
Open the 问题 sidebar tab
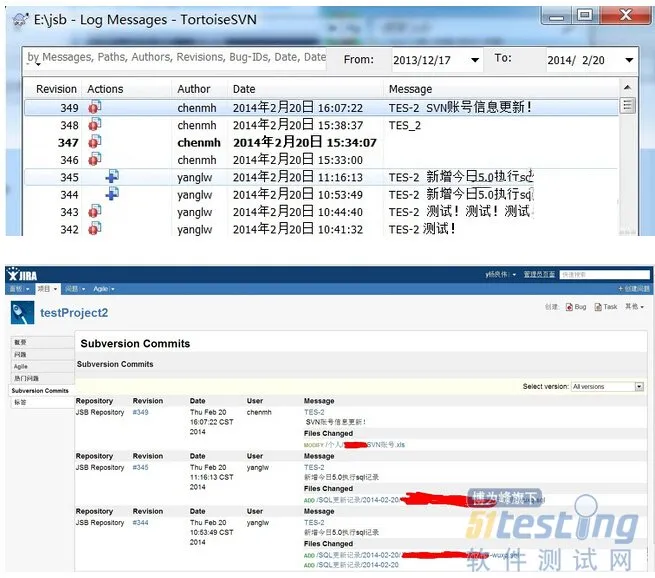(42, 354)
